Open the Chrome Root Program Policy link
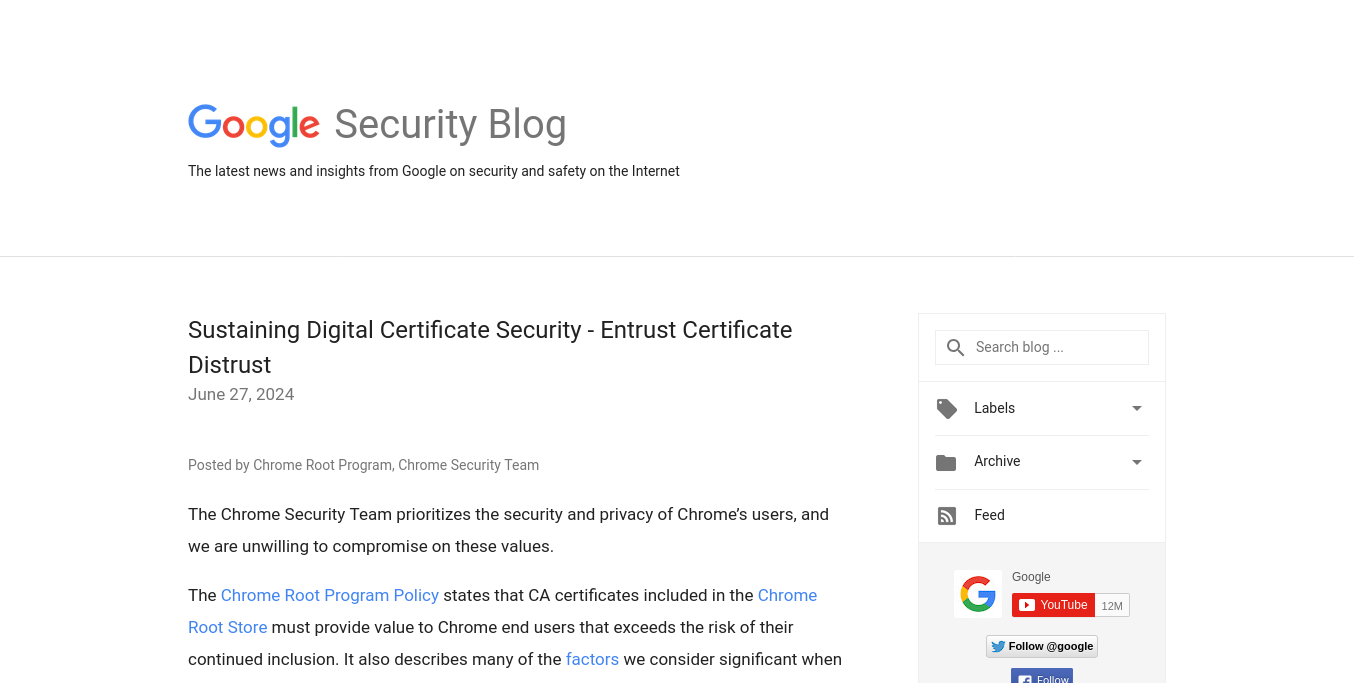The height and width of the screenshot is (683, 1366). click(x=330, y=595)
